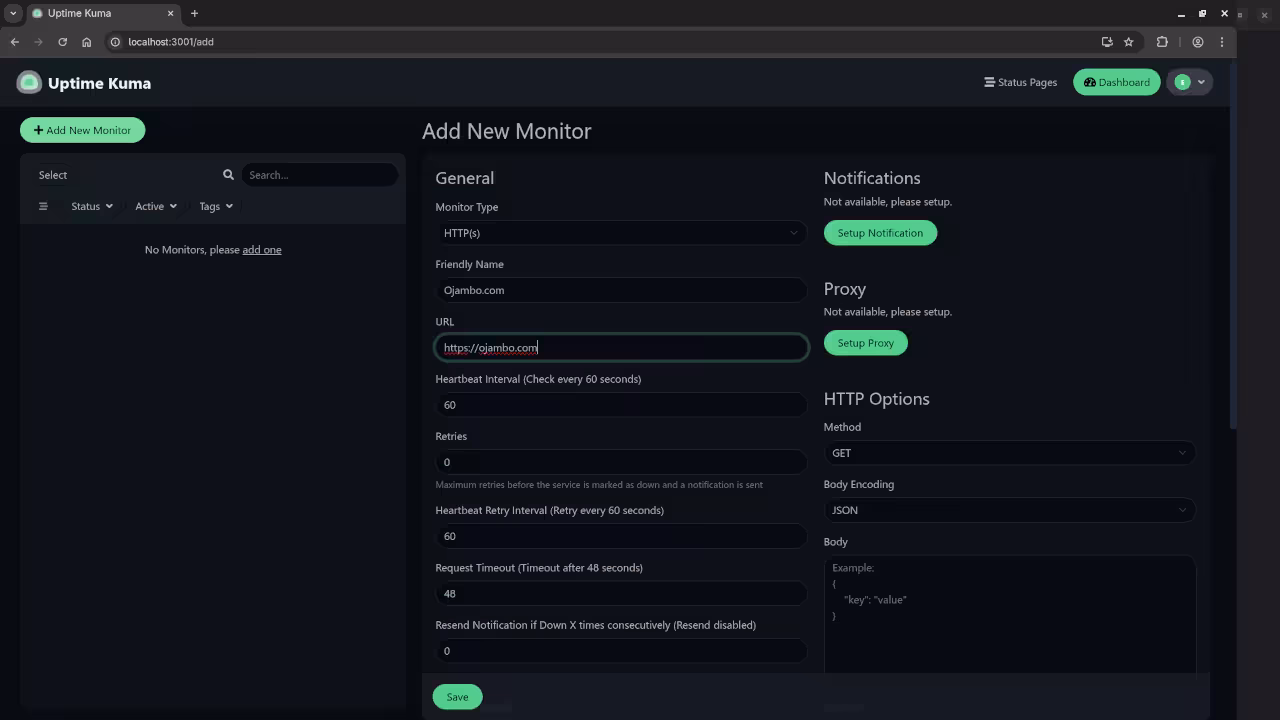Bookmark this page with the star icon

(x=1129, y=42)
